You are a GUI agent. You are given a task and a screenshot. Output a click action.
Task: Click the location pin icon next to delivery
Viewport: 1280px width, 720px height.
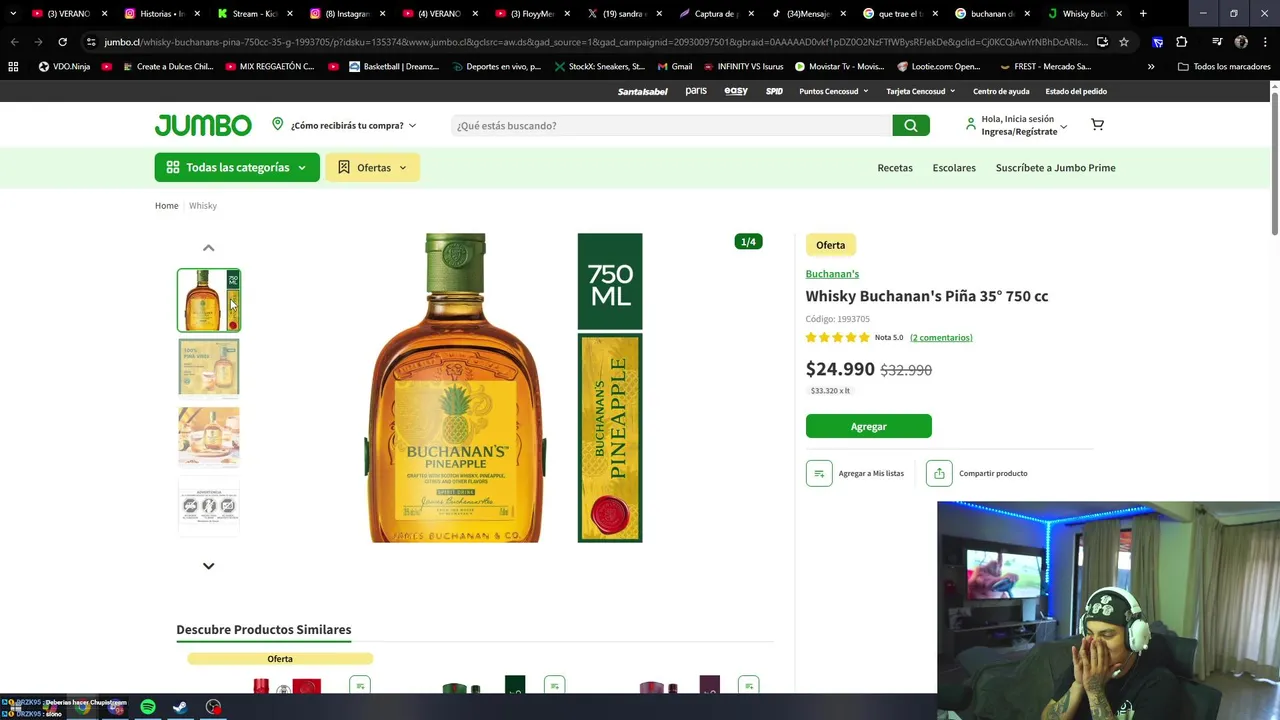277,125
